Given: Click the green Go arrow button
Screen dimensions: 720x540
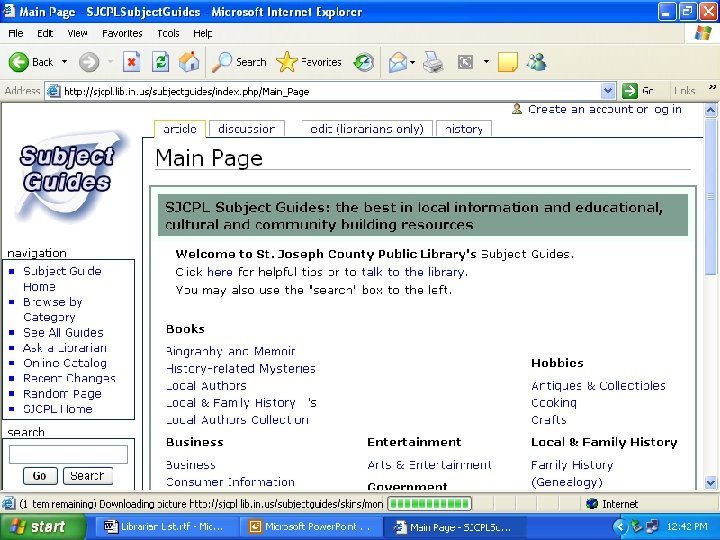Looking at the screenshot, I should click(x=630, y=91).
